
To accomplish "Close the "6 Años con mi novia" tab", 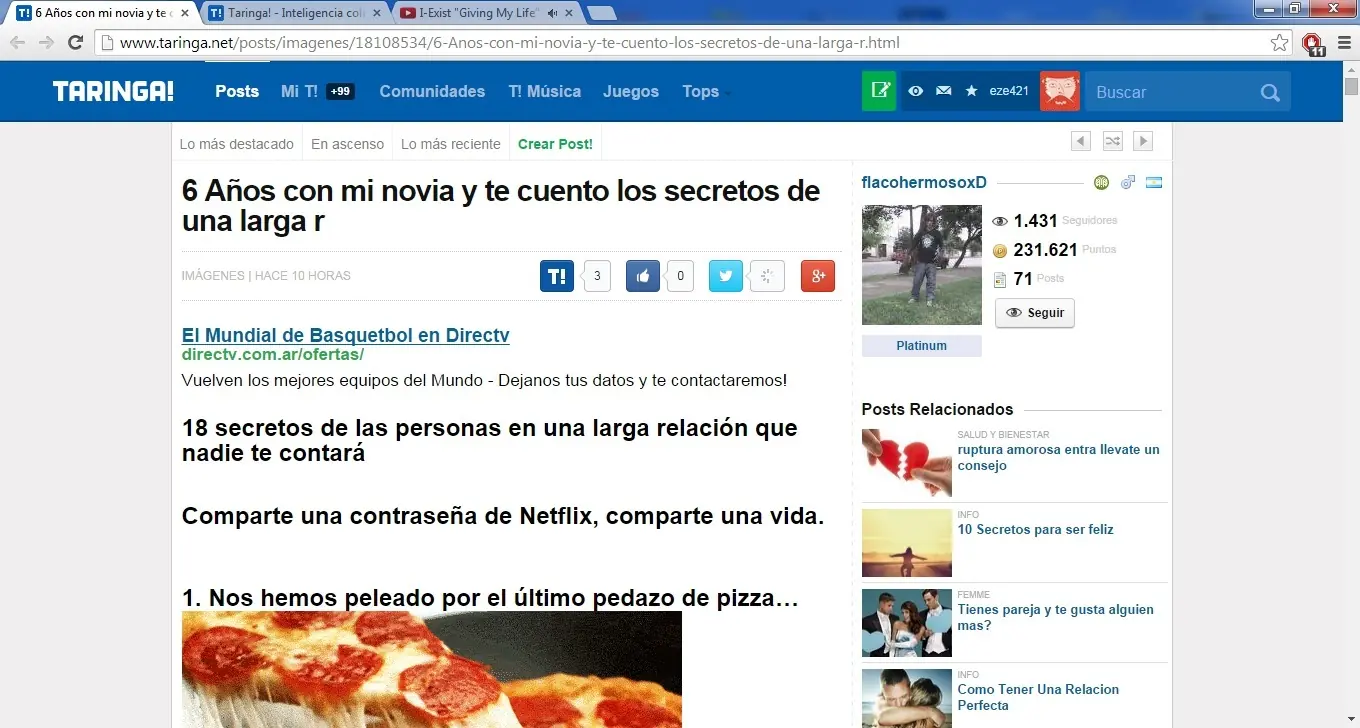I will point(184,13).
